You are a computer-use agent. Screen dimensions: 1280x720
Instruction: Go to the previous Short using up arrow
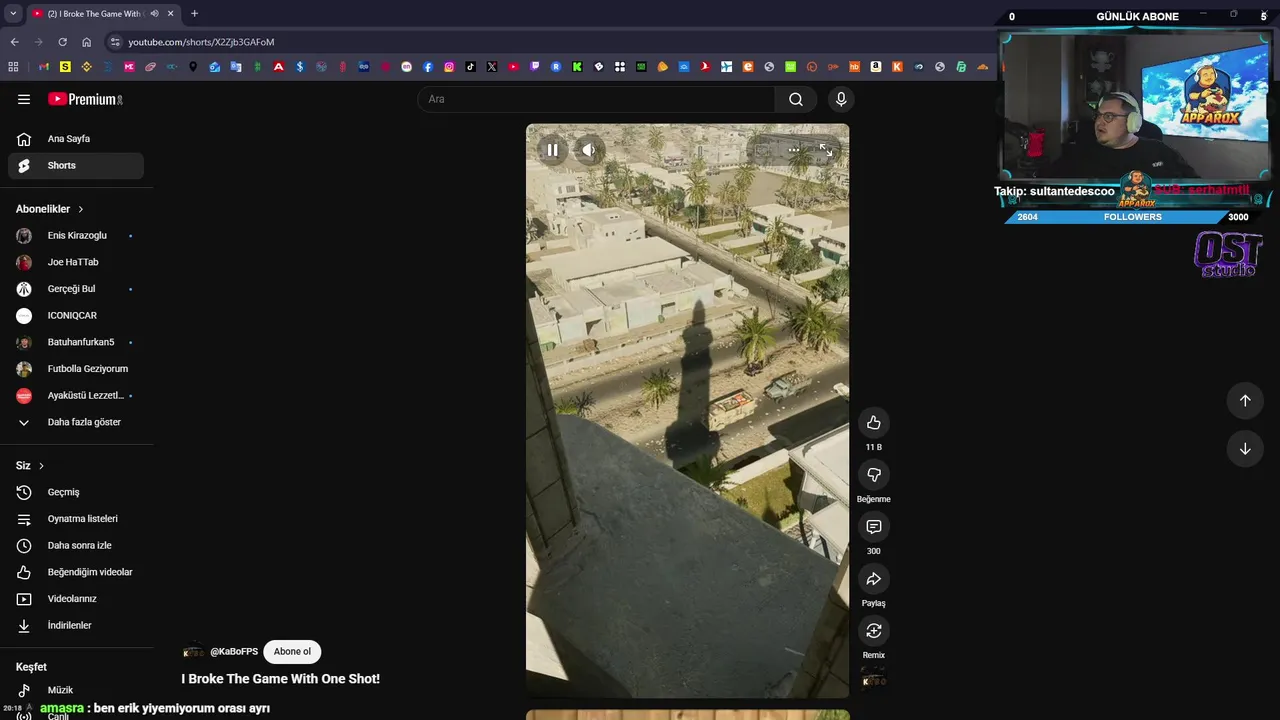pyautogui.click(x=1245, y=400)
